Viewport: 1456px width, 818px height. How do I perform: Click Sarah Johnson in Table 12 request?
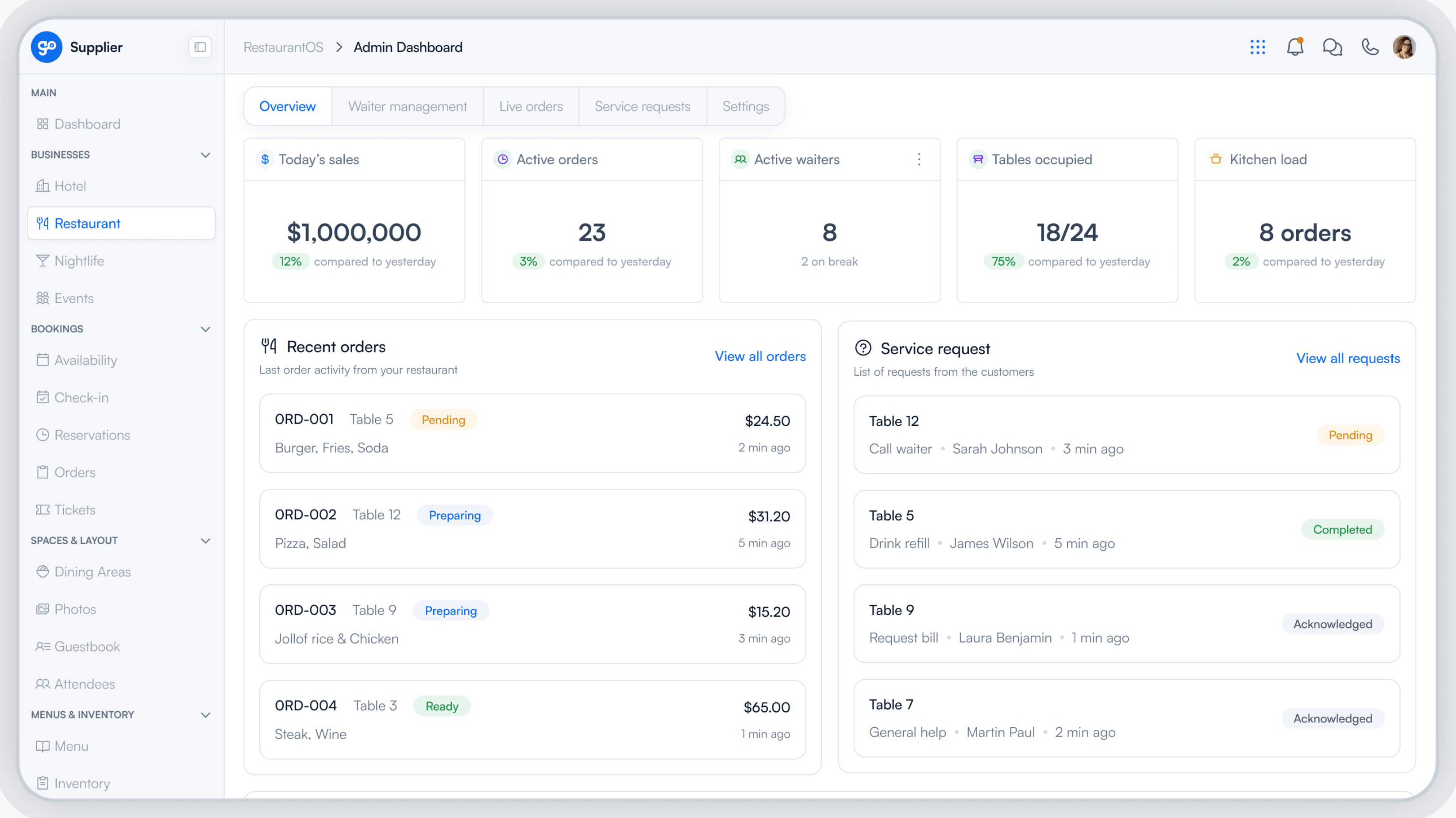997,449
